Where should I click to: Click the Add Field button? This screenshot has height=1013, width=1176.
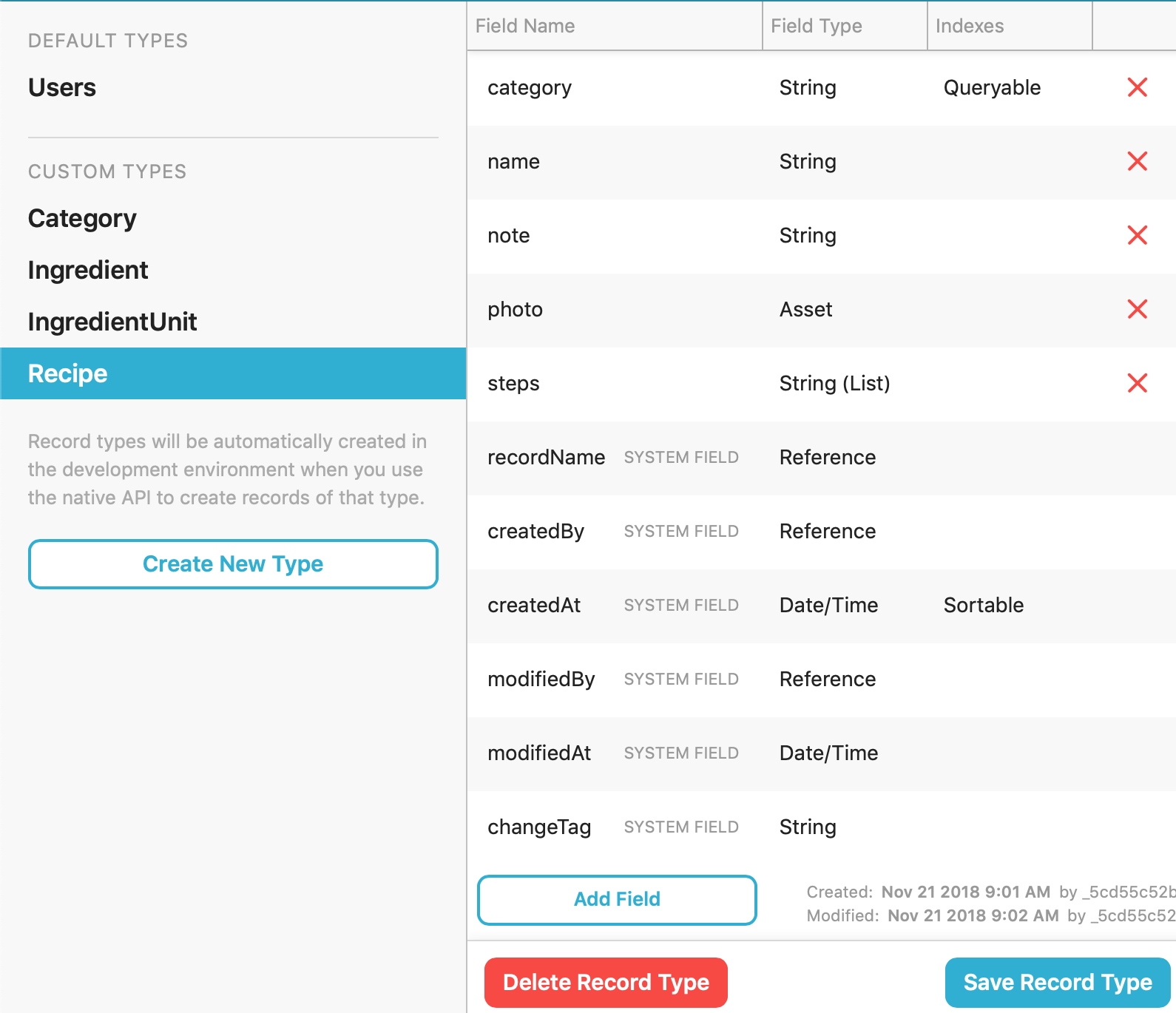pos(617,899)
